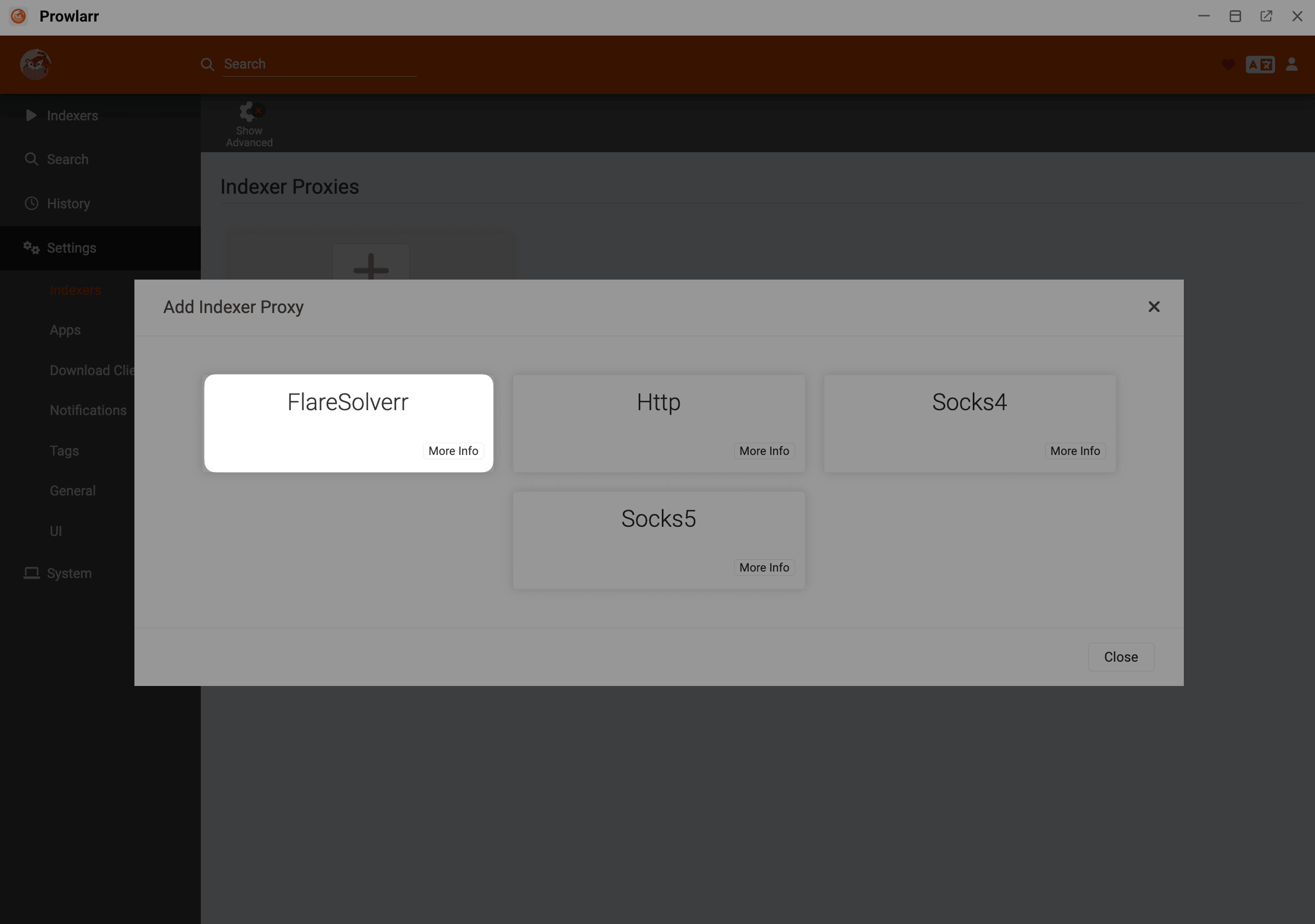Switch to Notifications settings

pos(87,410)
